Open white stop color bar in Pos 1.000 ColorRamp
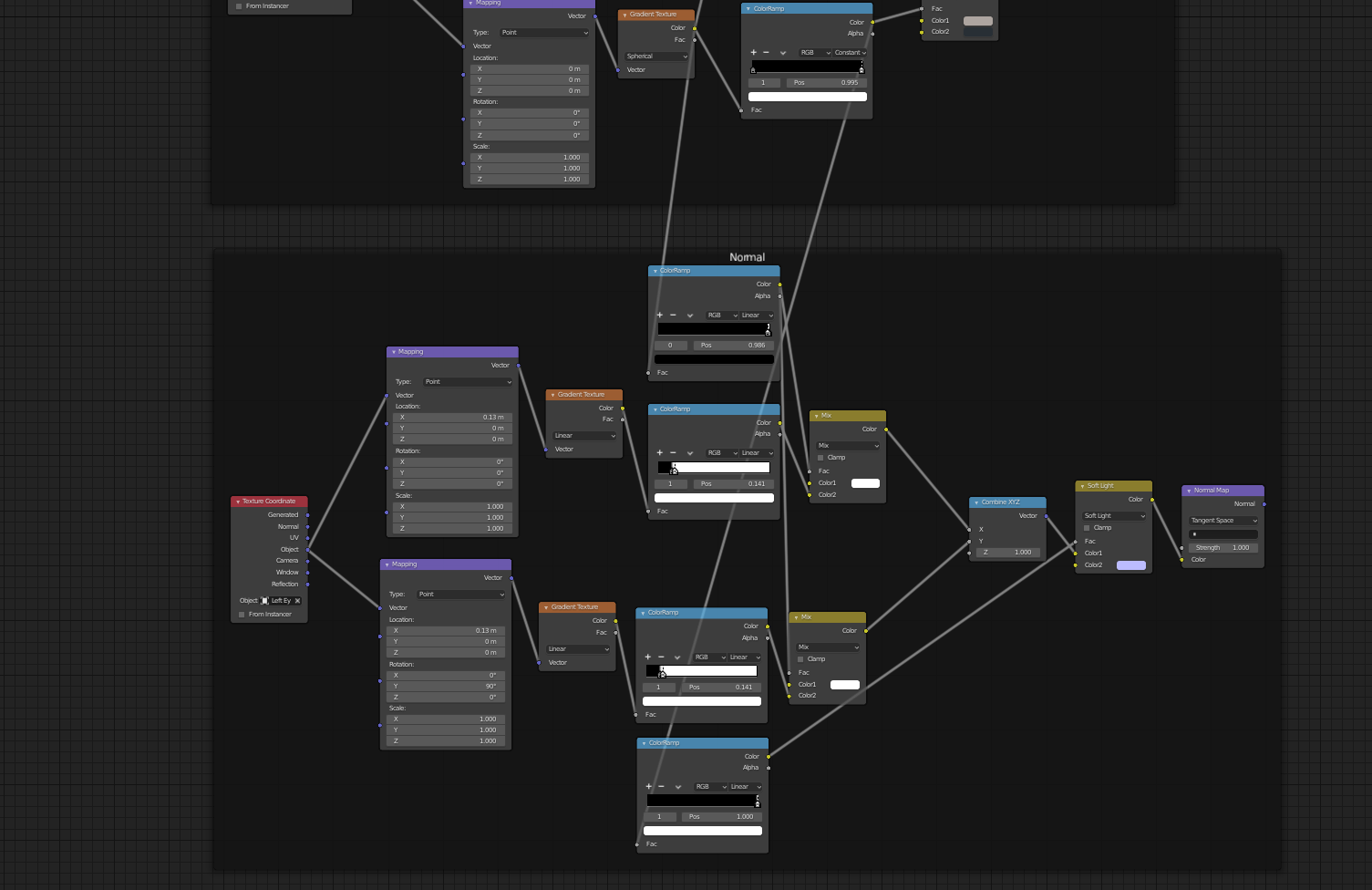 pyautogui.click(x=703, y=831)
